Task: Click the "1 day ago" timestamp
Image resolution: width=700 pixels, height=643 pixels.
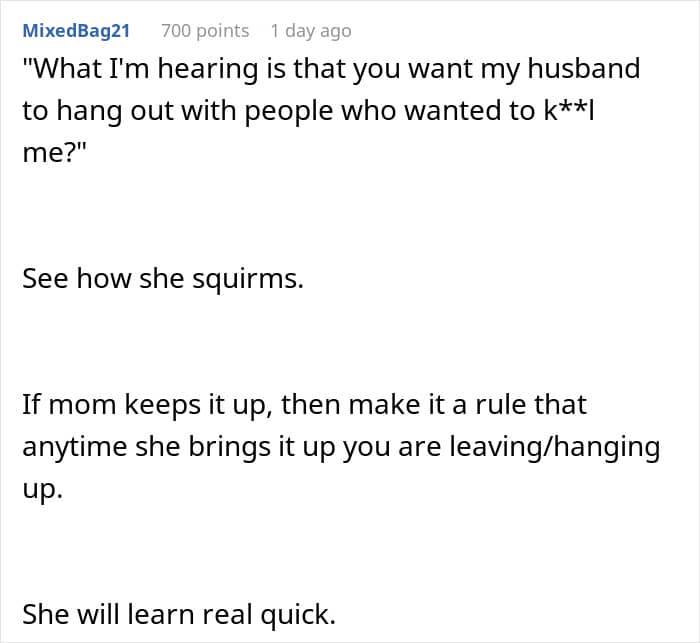Action: [x=311, y=31]
